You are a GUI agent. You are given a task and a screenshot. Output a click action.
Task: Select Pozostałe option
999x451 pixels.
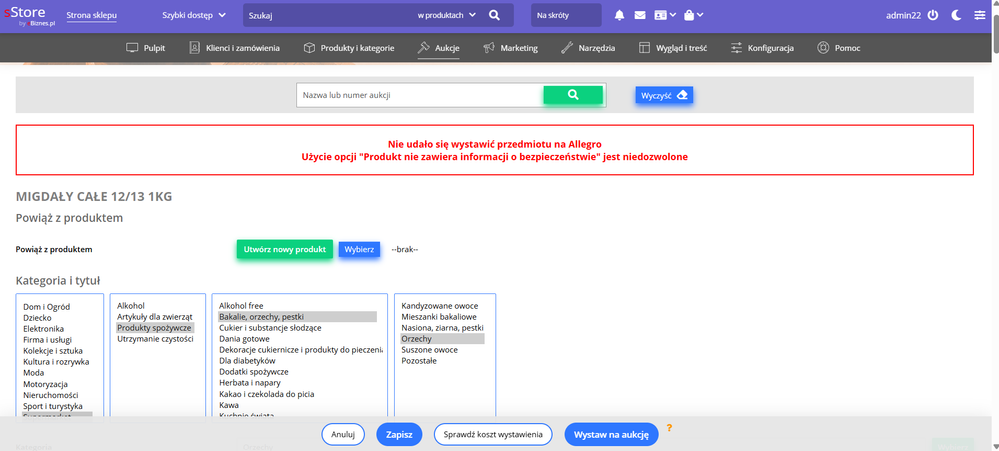coord(419,361)
